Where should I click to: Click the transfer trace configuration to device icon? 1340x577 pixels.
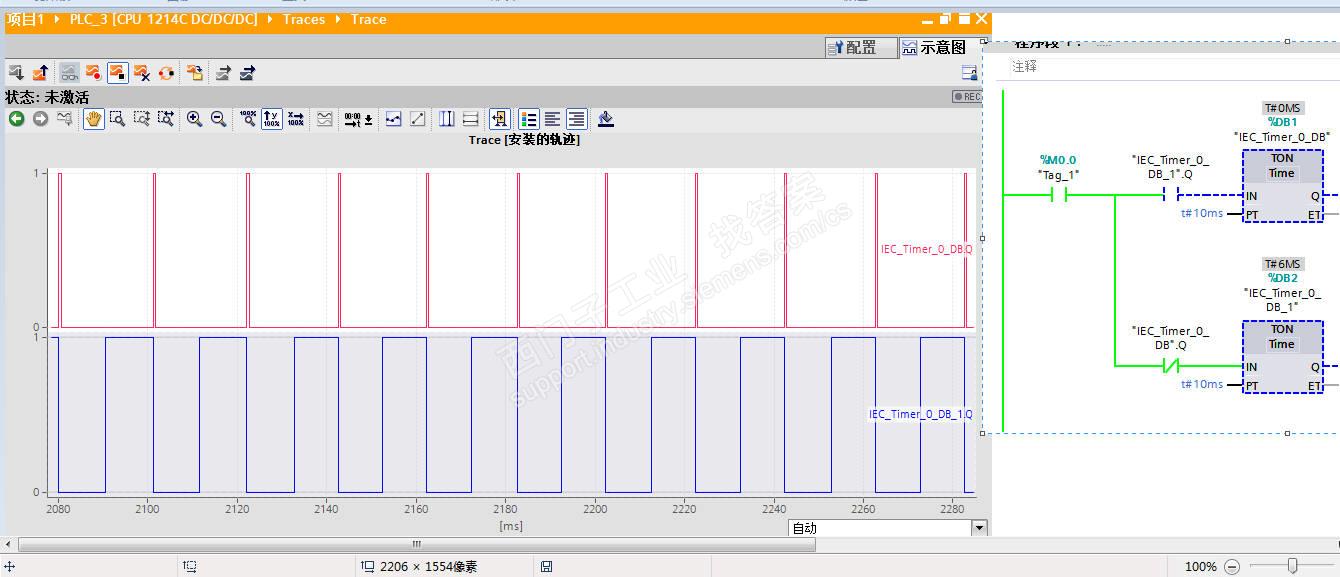[16, 72]
